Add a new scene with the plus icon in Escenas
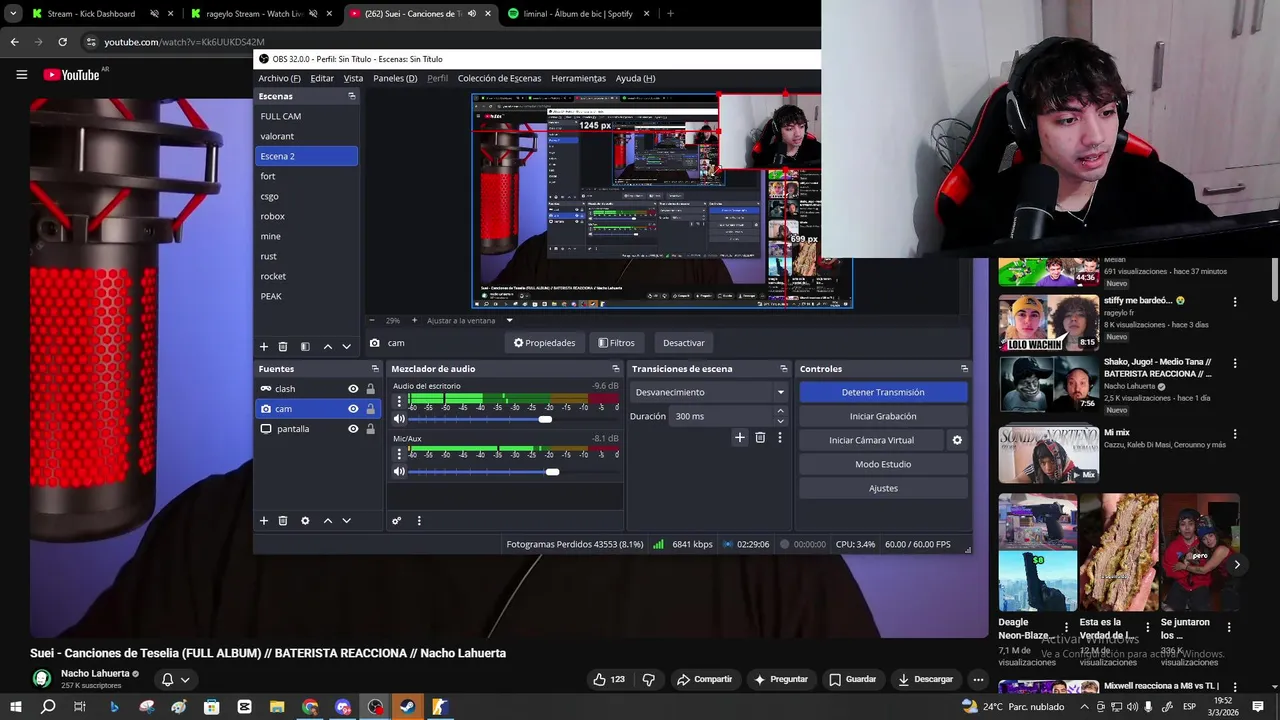The image size is (1280, 720). click(264, 346)
